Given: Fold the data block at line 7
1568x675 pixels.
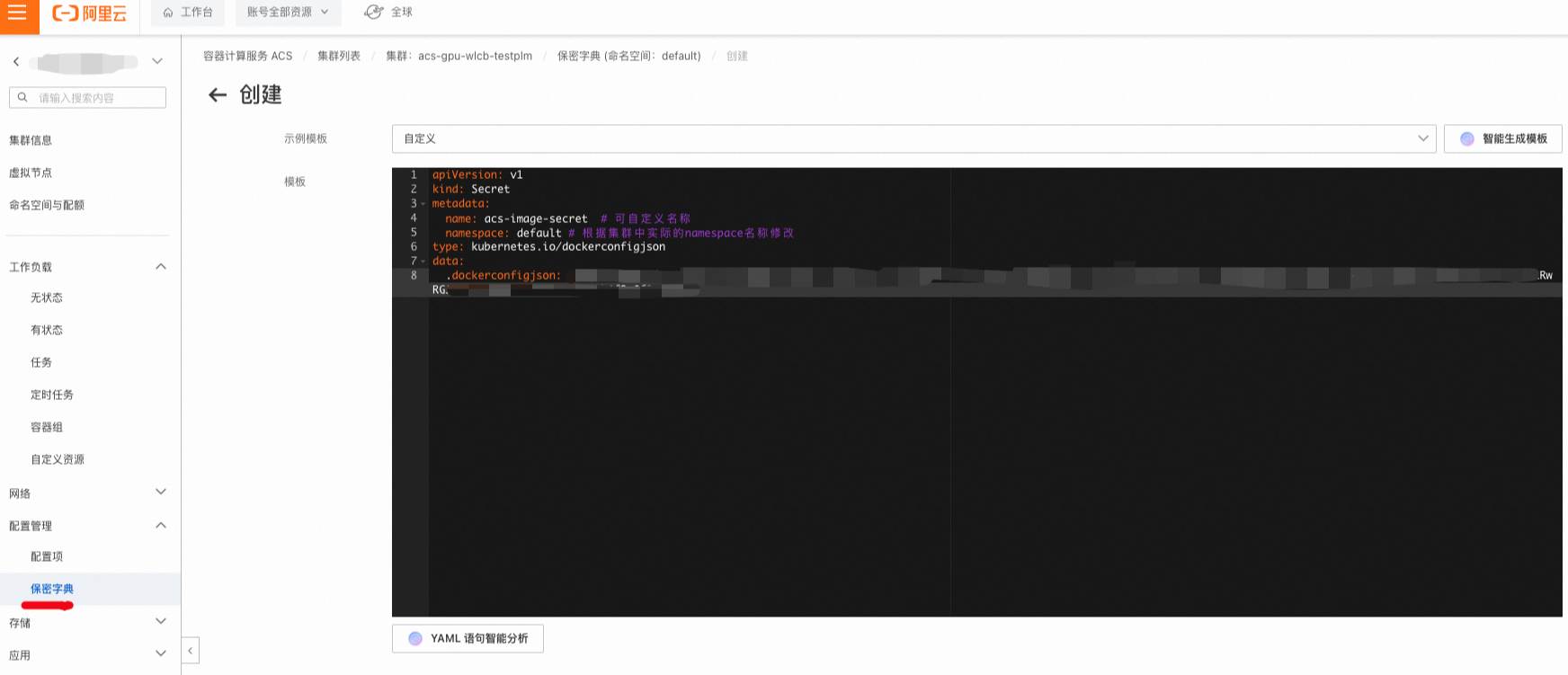Looking at the screenshot, I should click(423, 262).
